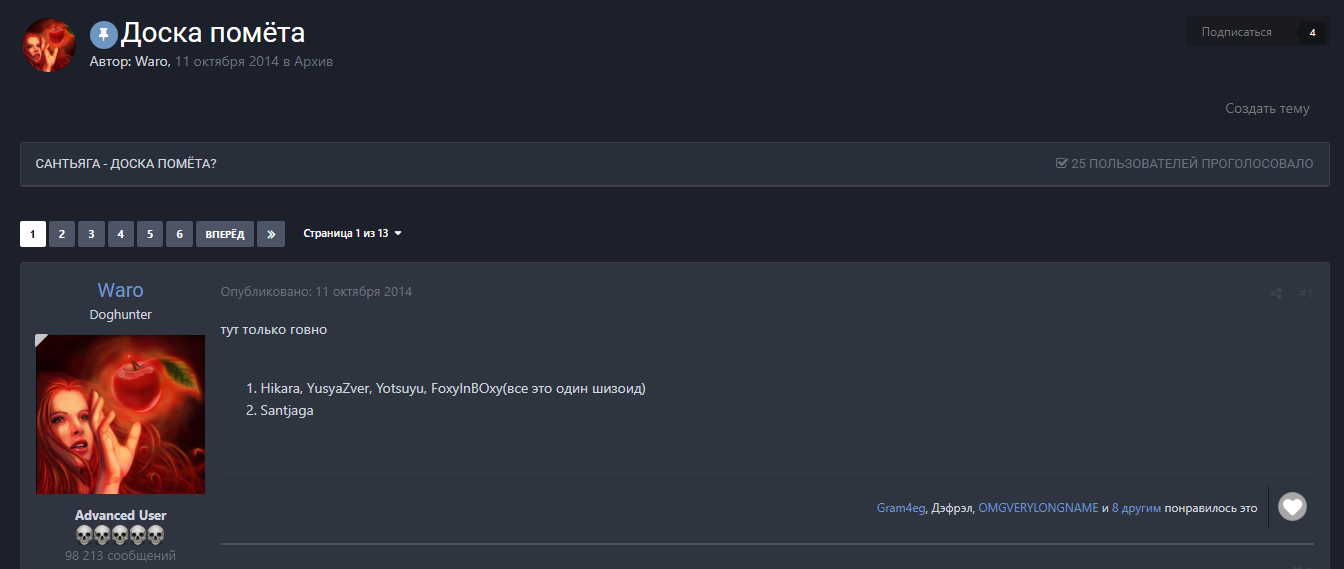Screen dimensions: 1344x569
Task: Open the 'Архив' forum link
Action: pyautogui.click(x=313, y=62)
